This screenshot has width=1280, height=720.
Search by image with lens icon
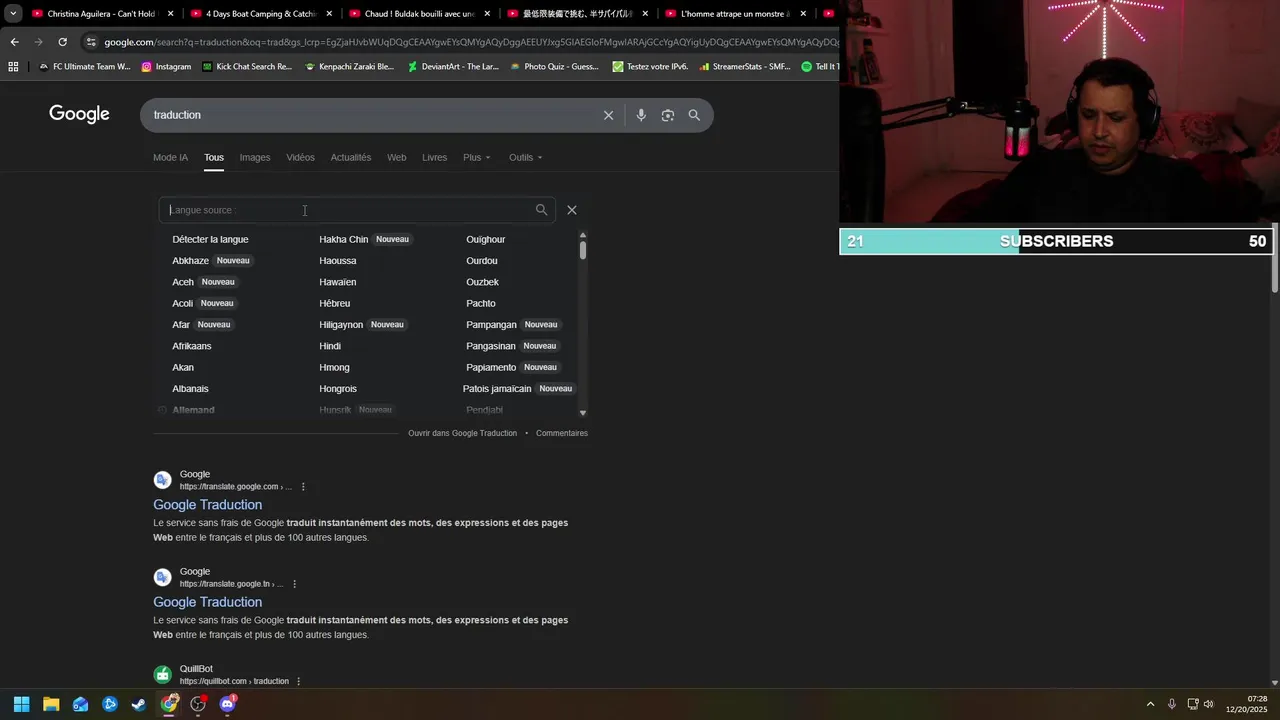668,115
